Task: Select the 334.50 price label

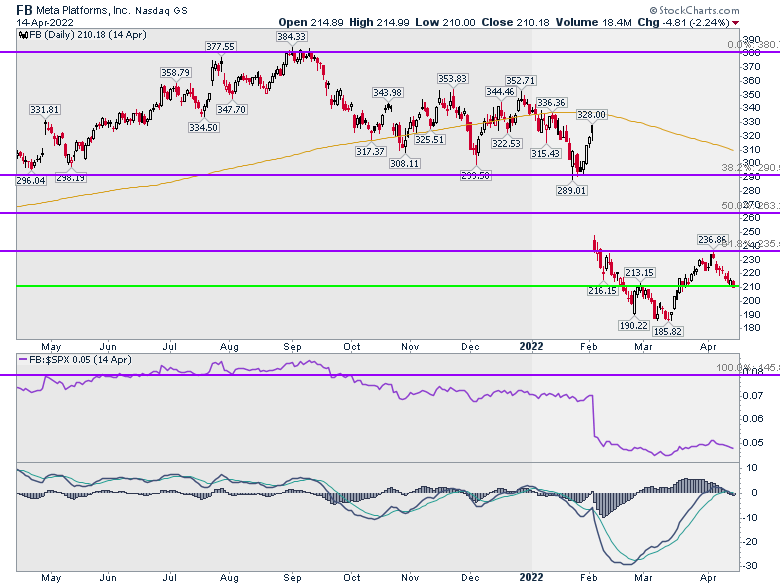Action: point(203,127)
